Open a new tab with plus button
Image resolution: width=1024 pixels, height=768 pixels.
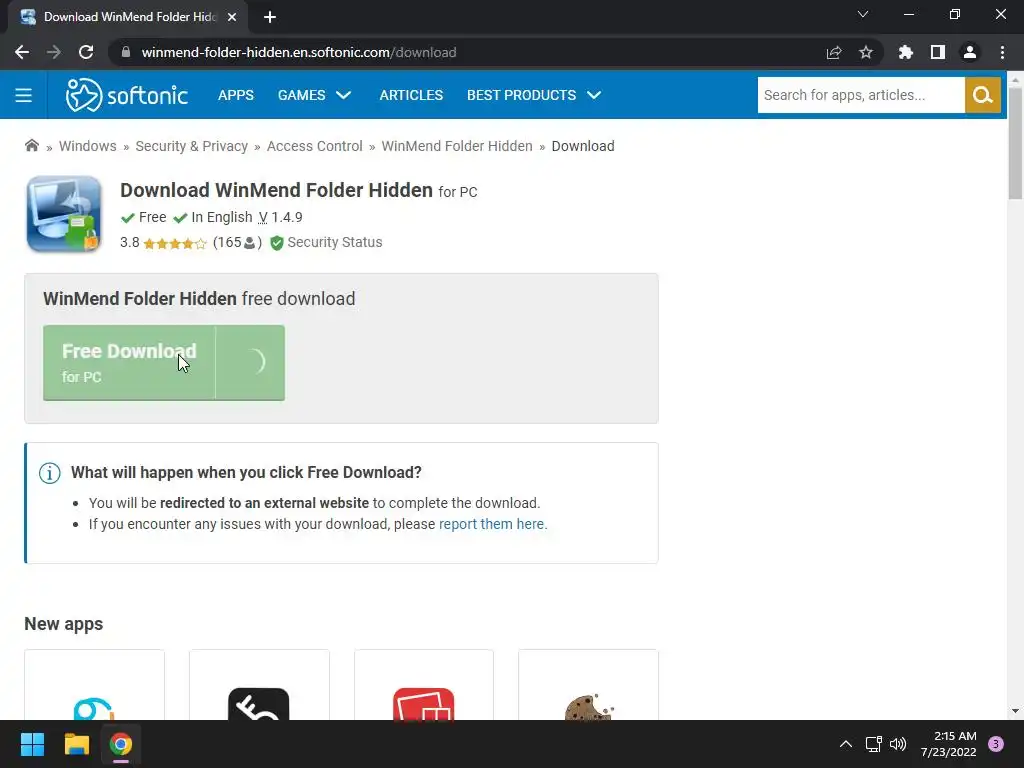[270, 17]
